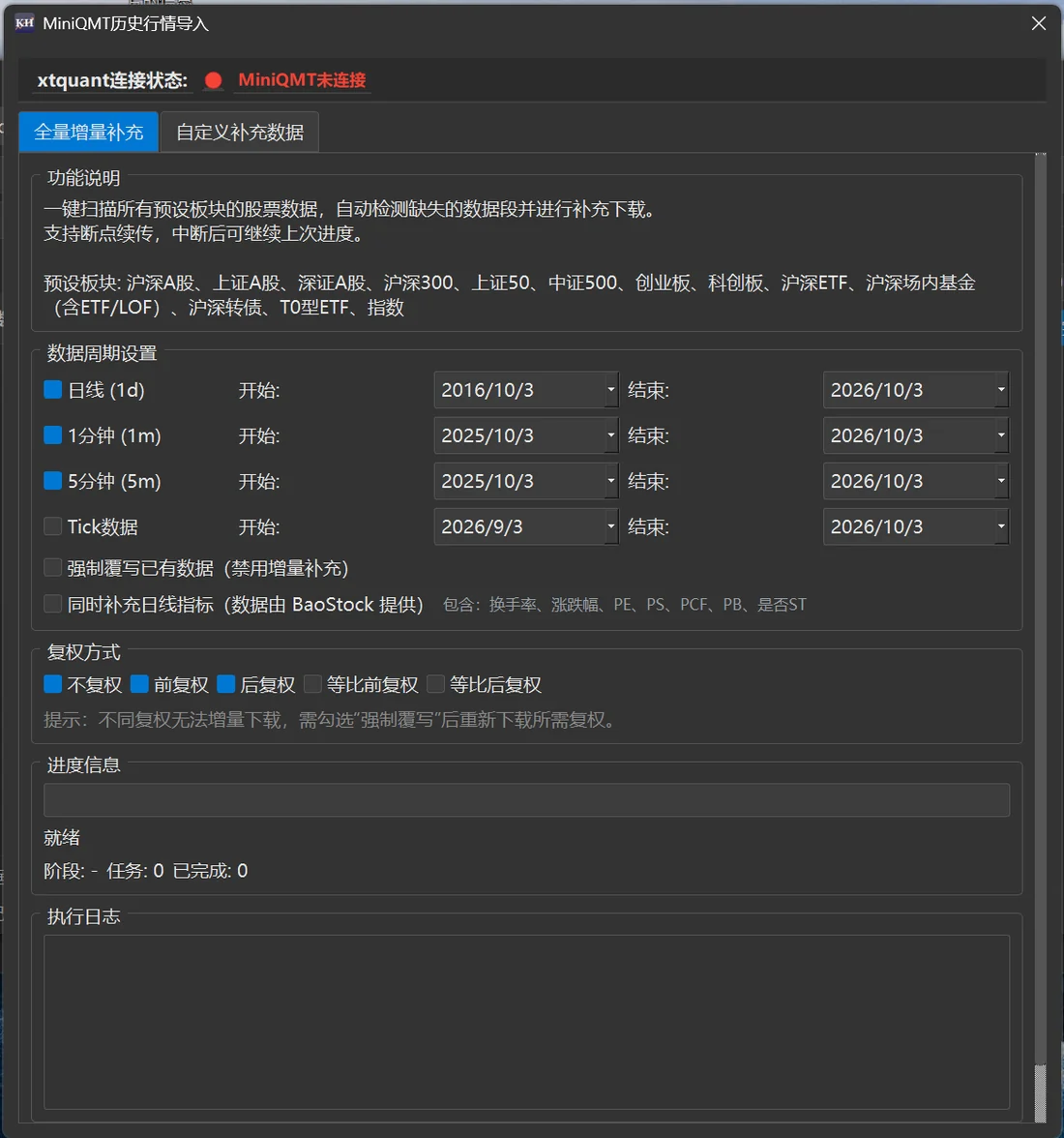
Task: Open the 自定义补充数据 tab
Action: pos(239,132)
